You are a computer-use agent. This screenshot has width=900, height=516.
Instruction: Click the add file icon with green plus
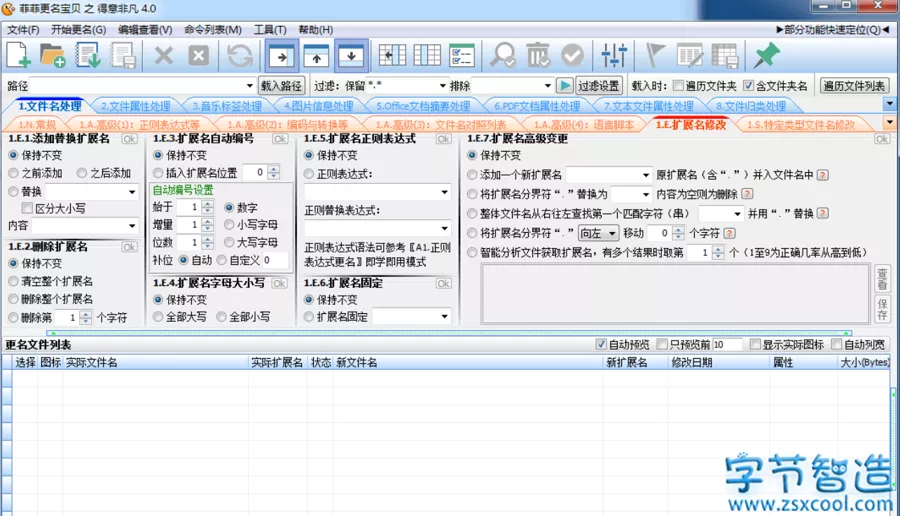[18, 56]
